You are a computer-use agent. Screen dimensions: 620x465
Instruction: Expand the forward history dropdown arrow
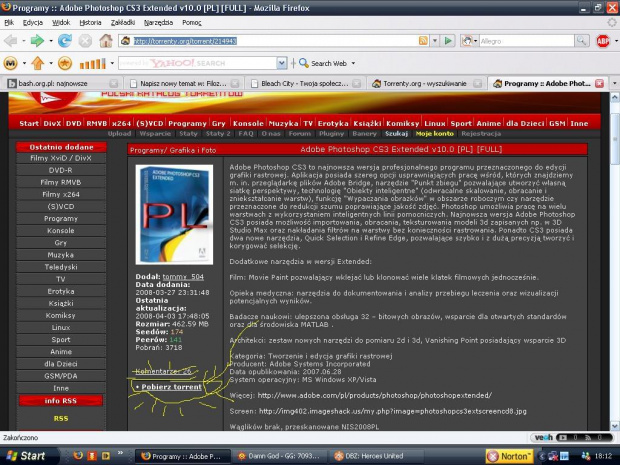(x=51, y=41)
